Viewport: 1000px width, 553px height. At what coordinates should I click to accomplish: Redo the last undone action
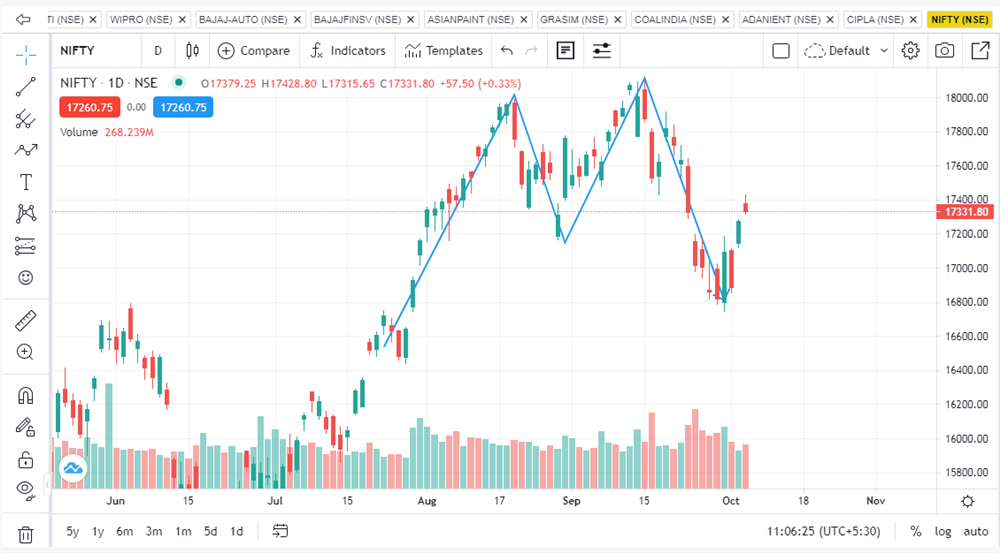click(531, 50)
